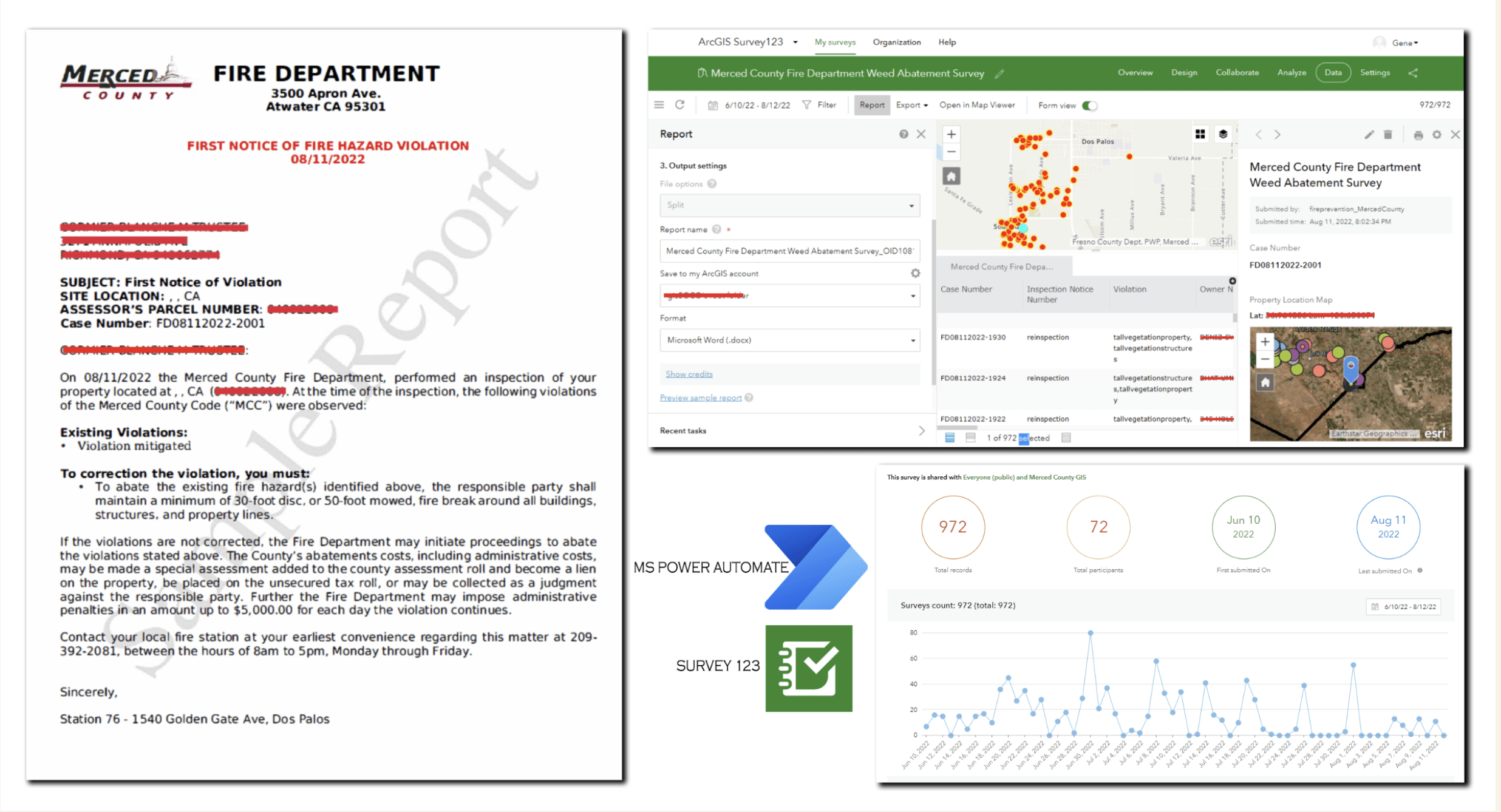
Task: Click Open in Map Viewer
Action: pos(977,105)
